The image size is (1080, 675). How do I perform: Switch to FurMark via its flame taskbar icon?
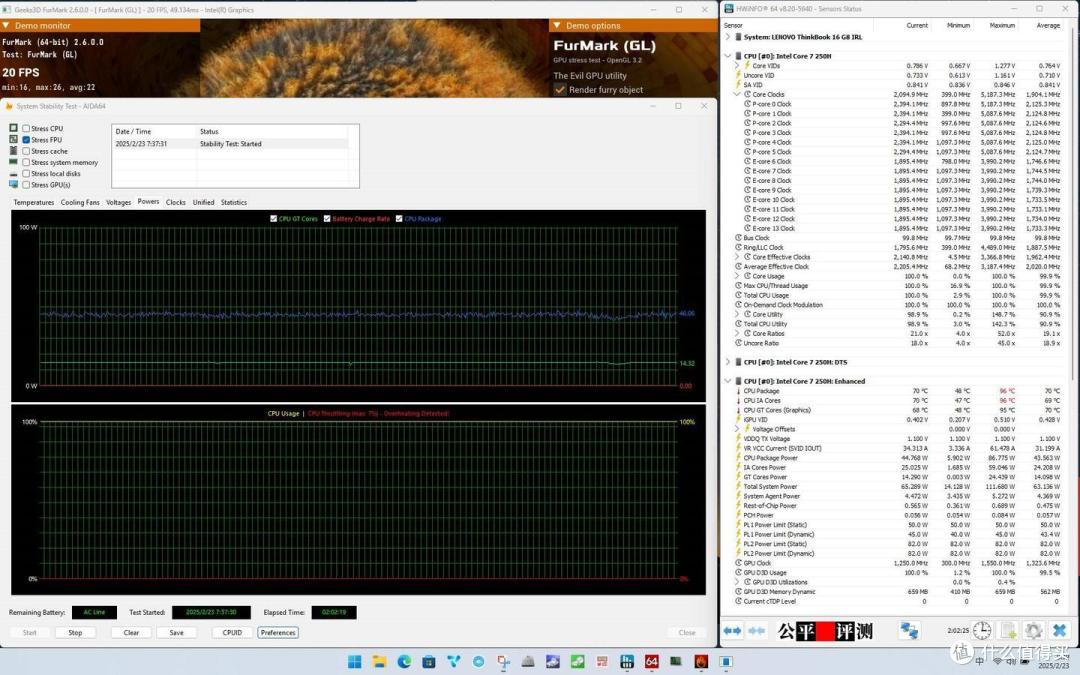click(x=701, y=662)
